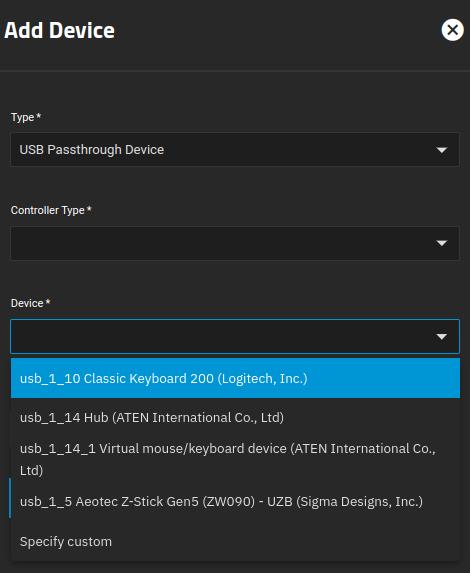Click the Logitech keyboard entry text
470x573 pixels.
[164, 379]
